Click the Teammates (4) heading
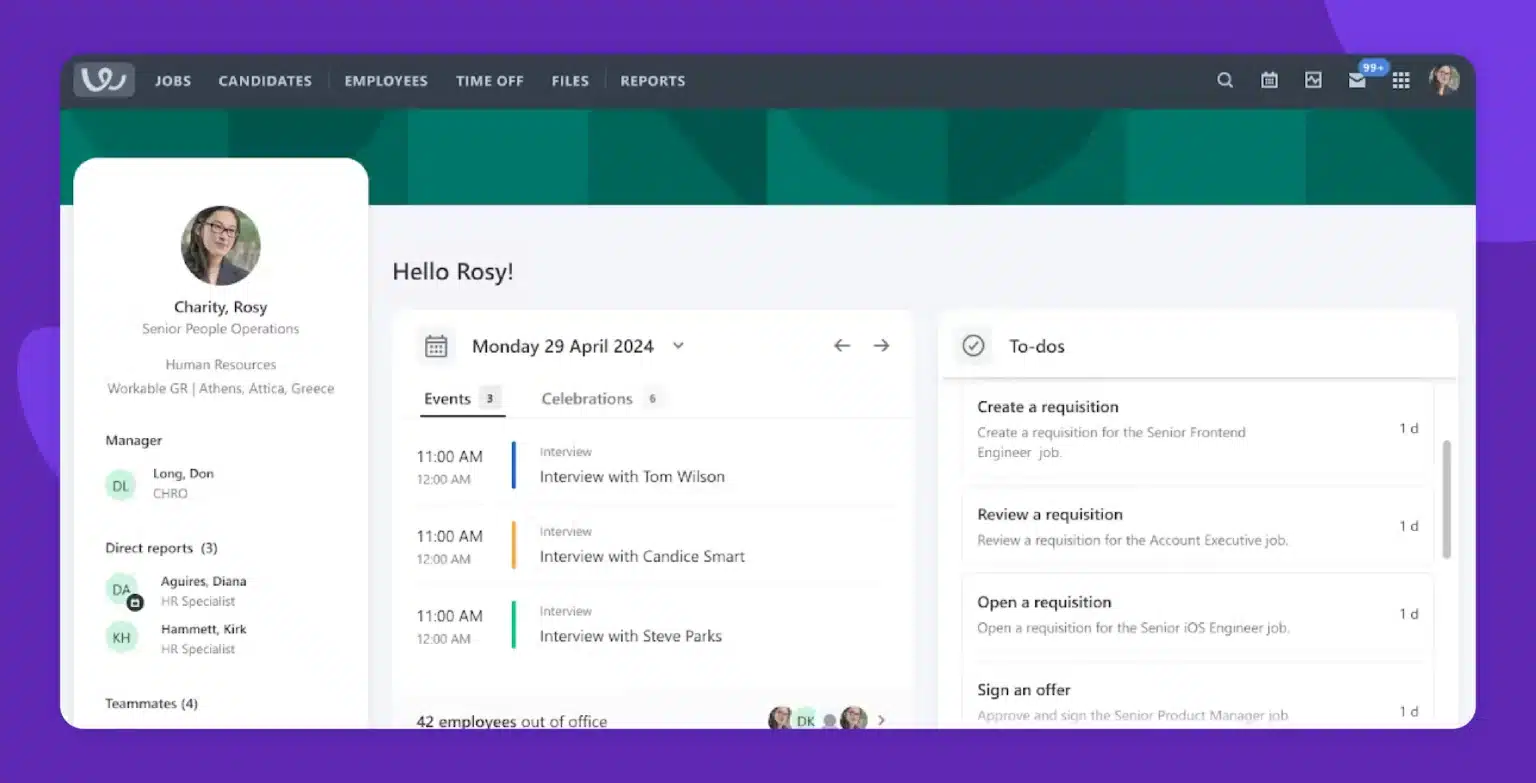1536x783 pixels. coord(151,704)
